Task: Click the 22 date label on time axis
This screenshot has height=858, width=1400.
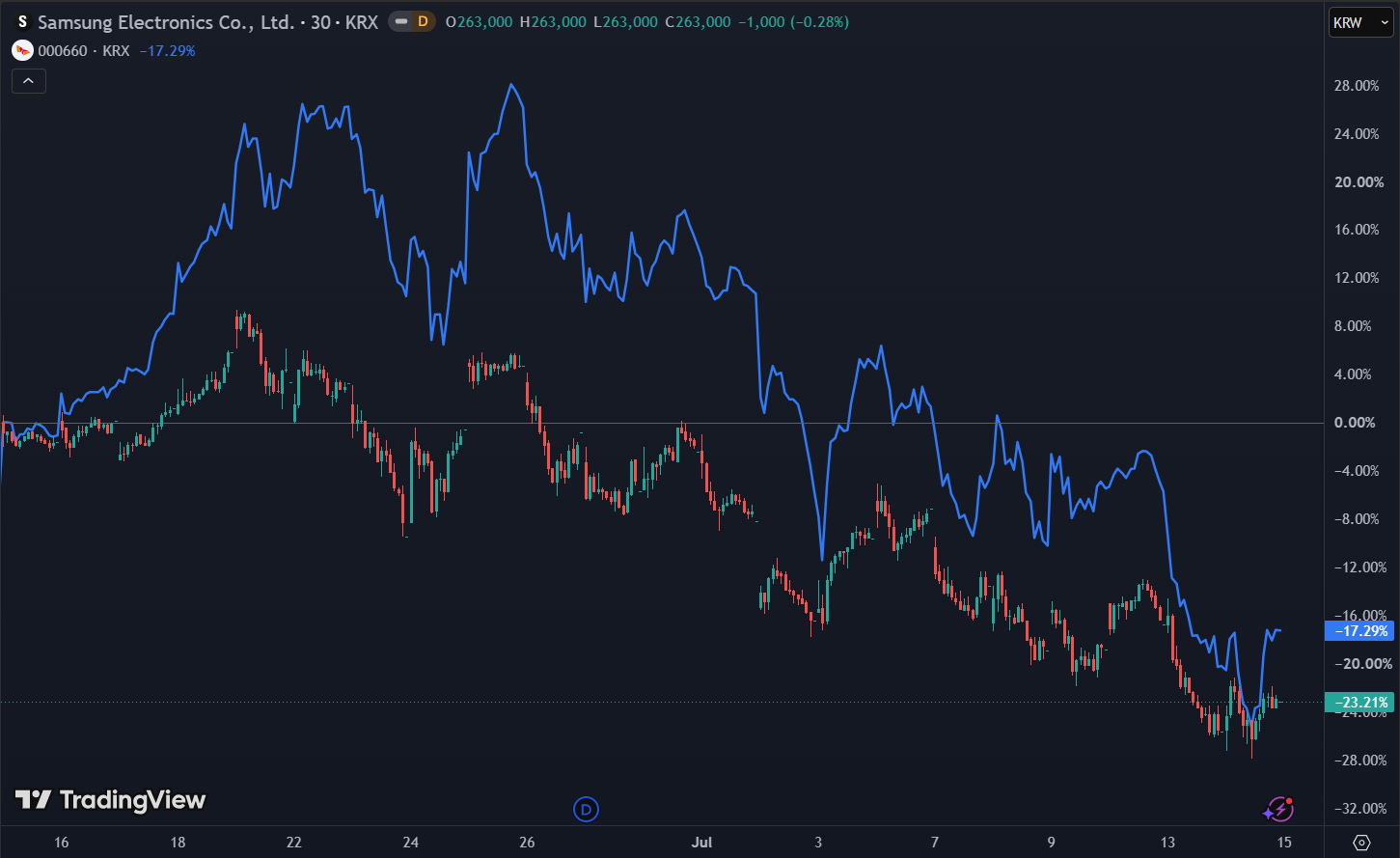Action: pos(294,843)
